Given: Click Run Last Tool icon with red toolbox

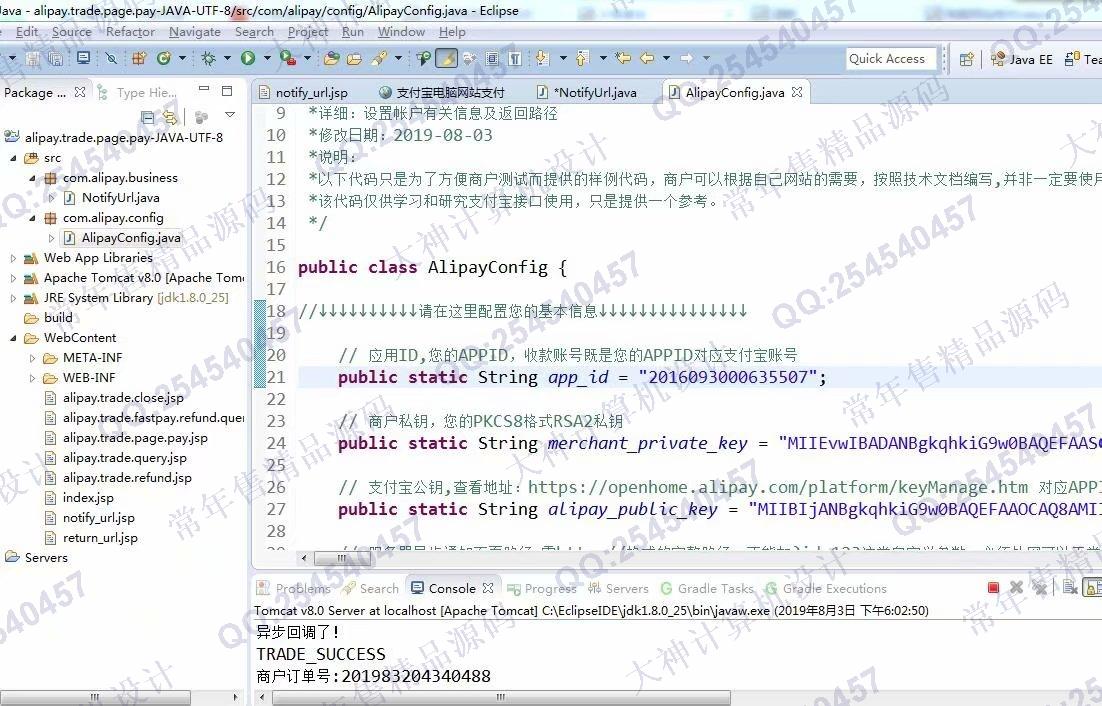Looking at the screenshot, I should [287, 58].
